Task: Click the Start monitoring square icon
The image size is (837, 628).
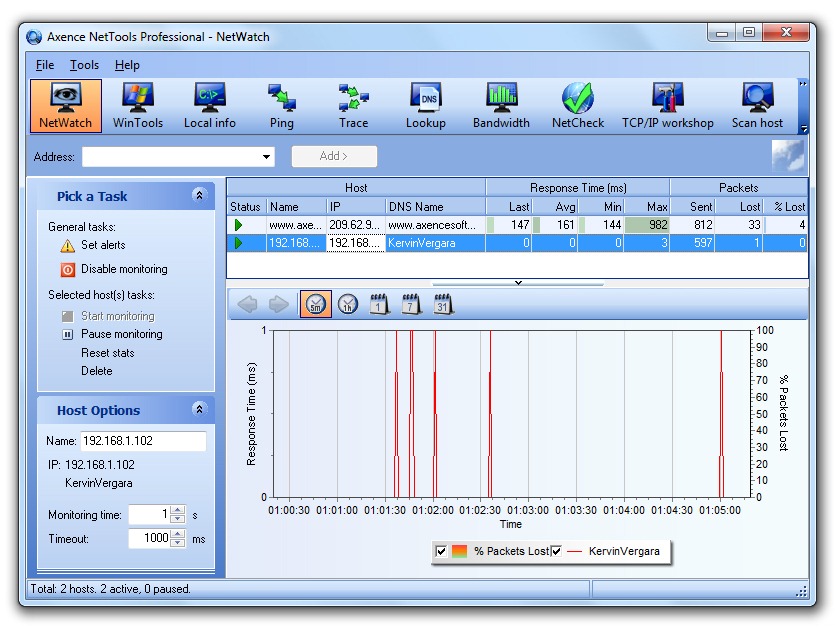Action: 68,317
